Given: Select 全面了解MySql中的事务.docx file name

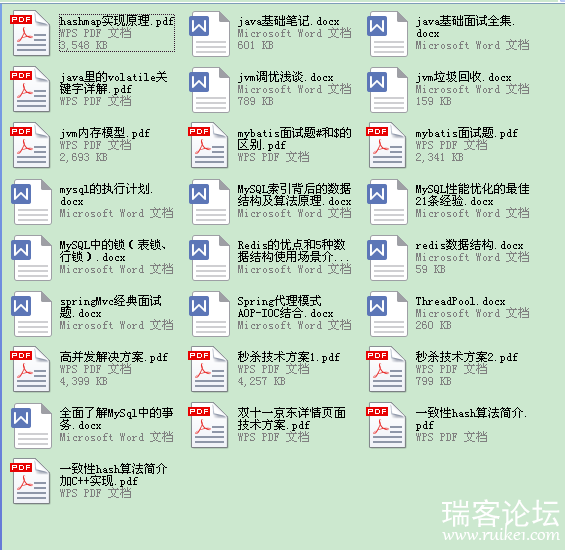Looking at the screenshot, I should [x=116, y=419].
